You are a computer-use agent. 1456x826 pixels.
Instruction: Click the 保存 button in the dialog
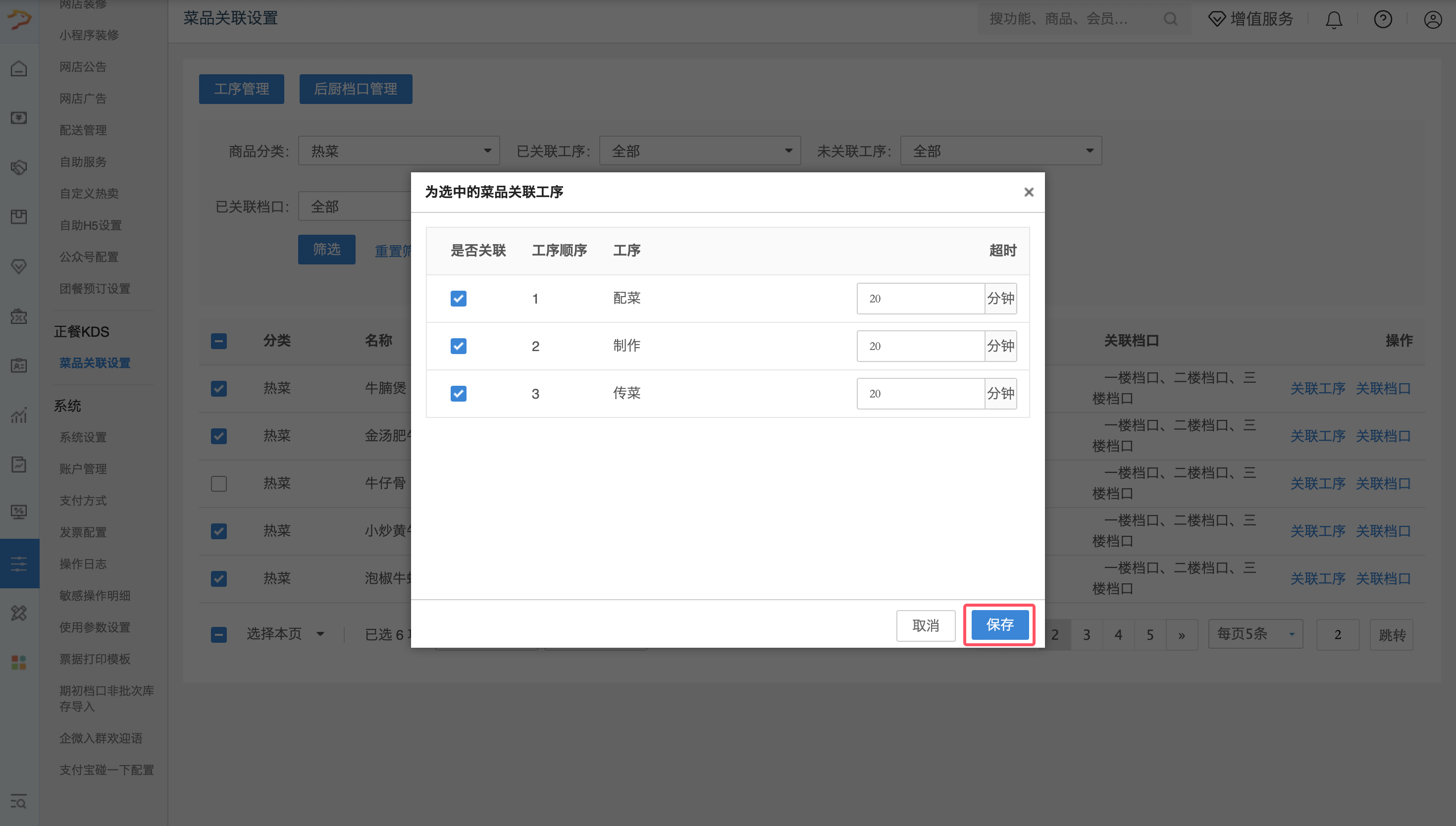point(1000,625)
